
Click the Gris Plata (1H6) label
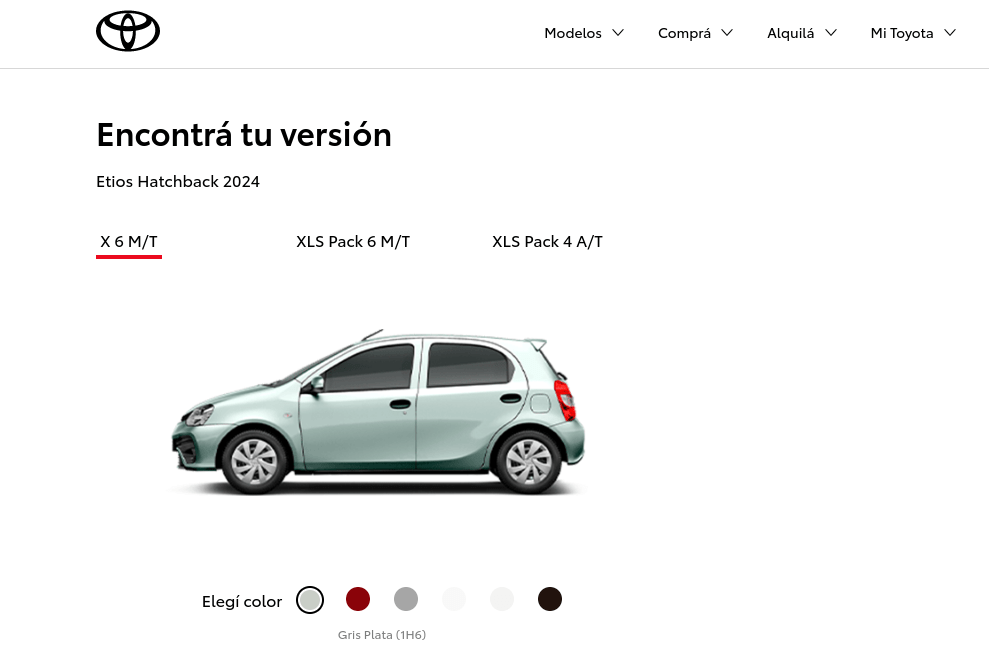pyautogui.click(x=382, y=635)
